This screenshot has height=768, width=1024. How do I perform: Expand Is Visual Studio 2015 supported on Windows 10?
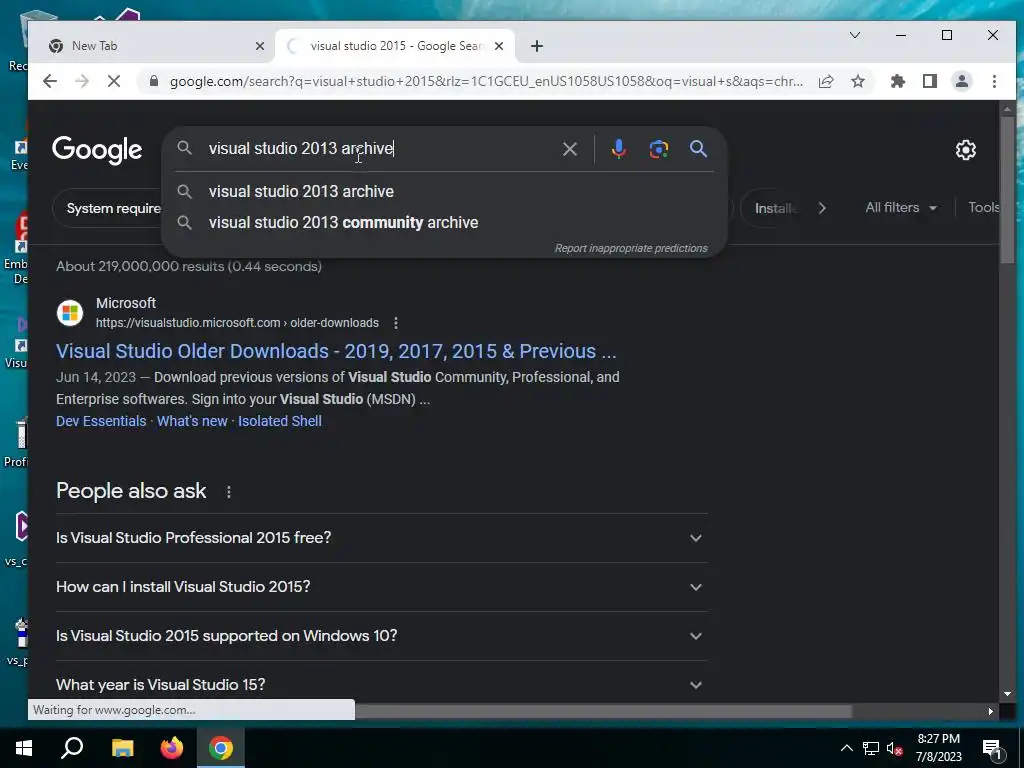[381, 635]
